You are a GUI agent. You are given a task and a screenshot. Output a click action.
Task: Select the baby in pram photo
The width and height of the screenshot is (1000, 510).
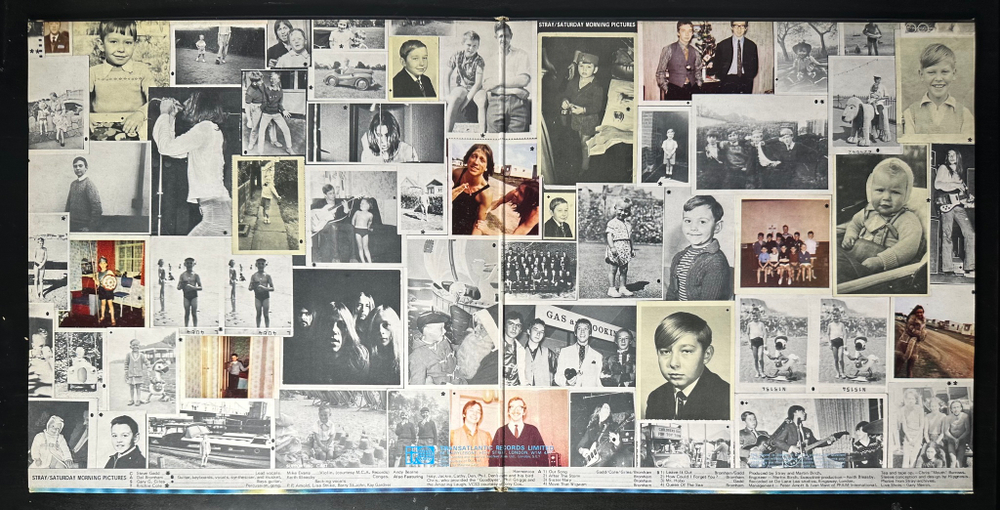coord(882,224)
